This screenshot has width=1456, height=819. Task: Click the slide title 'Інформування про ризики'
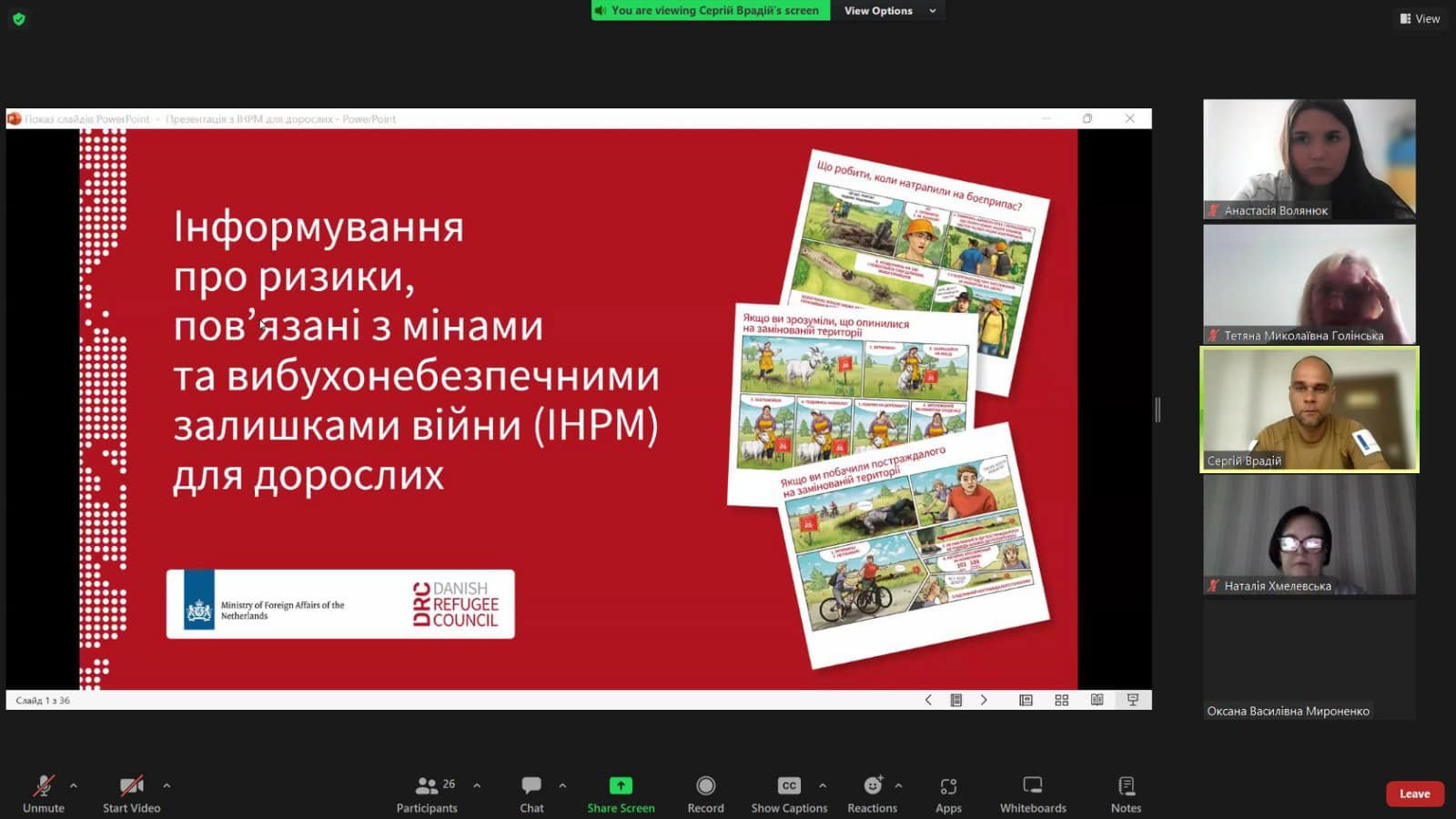coord(318,251)
